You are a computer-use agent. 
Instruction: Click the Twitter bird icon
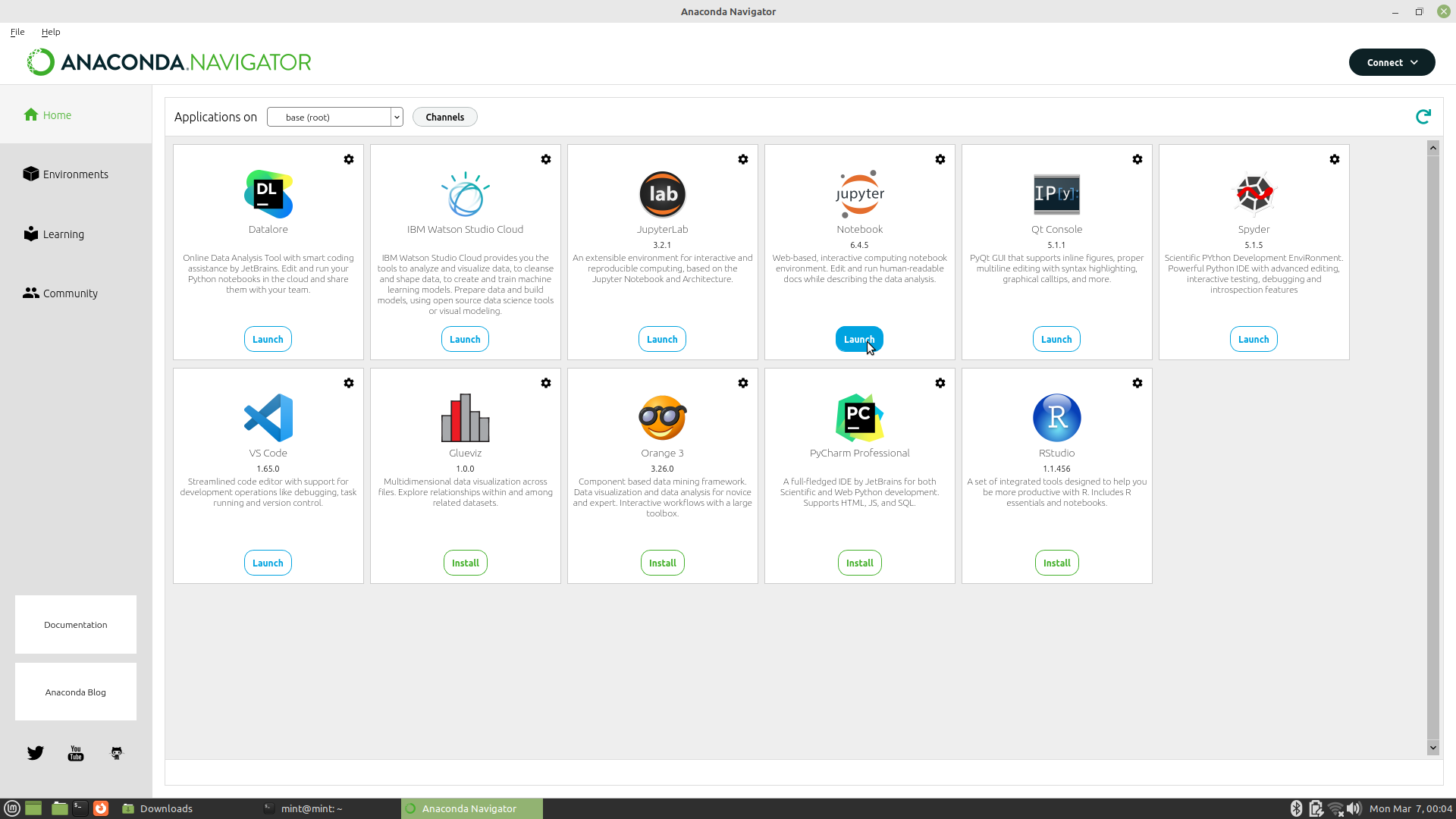pos(36,753)
